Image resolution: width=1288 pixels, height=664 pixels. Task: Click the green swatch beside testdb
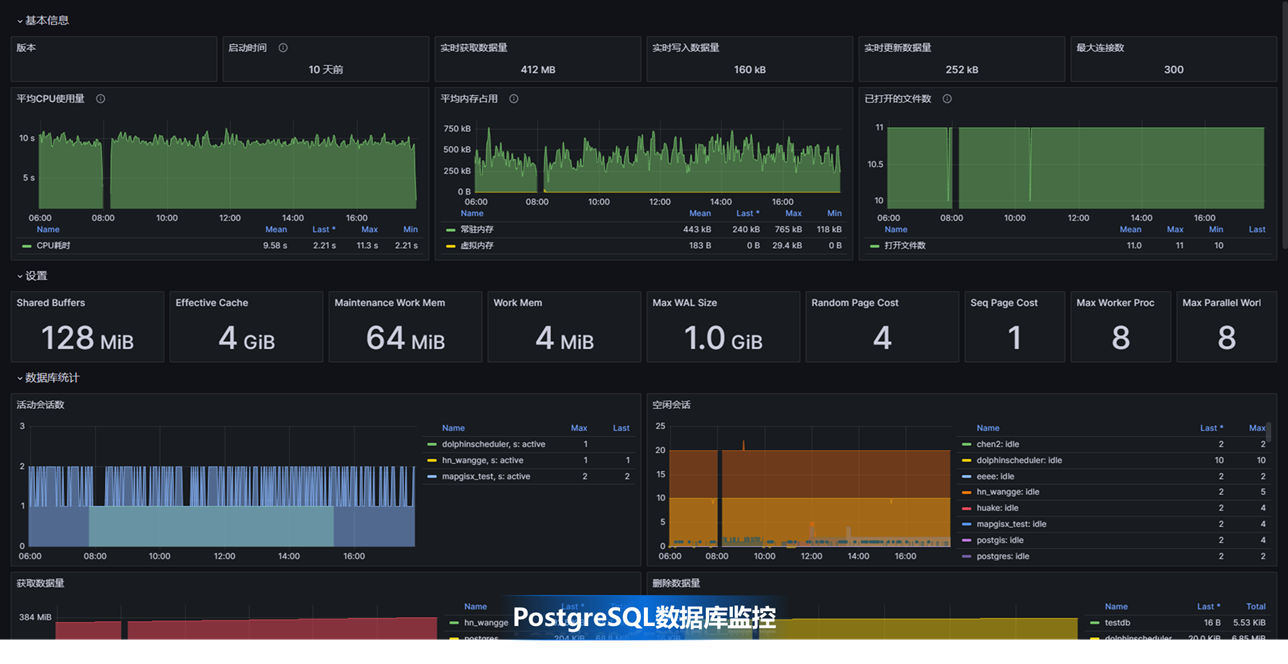1095,622
